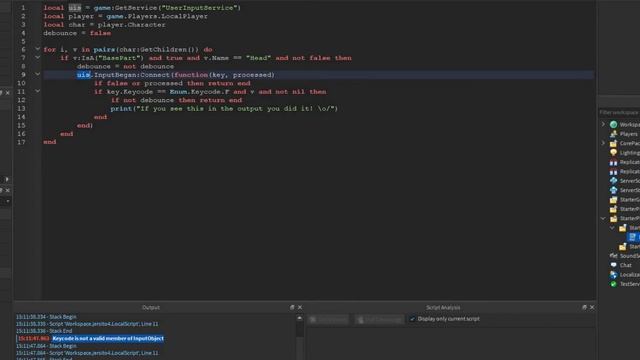The height and width of the screenshot is (360, 640).
Task: Toggle Display only current script checkbox
Action: [412, 319]
